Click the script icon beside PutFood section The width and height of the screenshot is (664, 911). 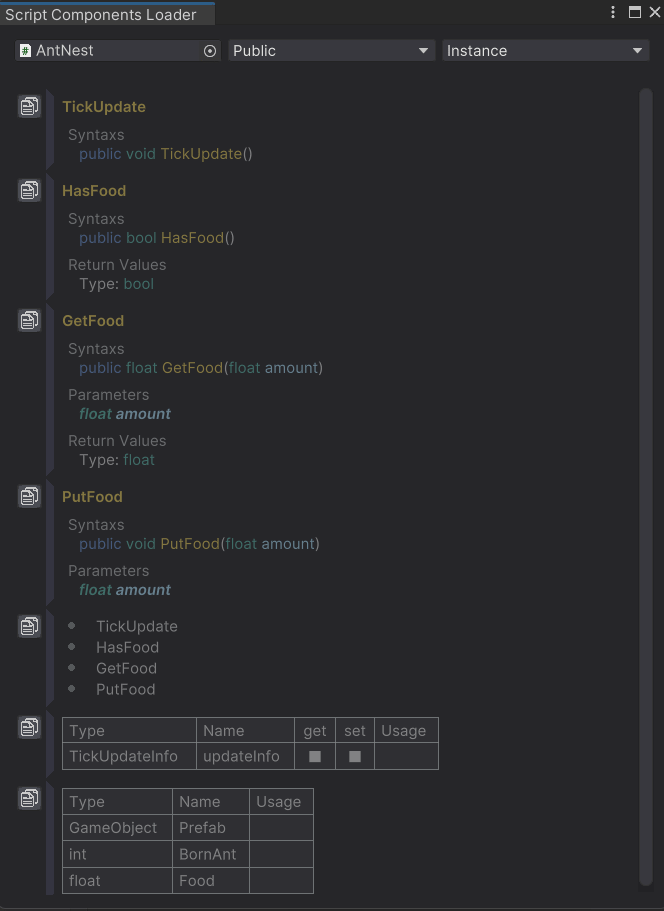coord(29,495)
